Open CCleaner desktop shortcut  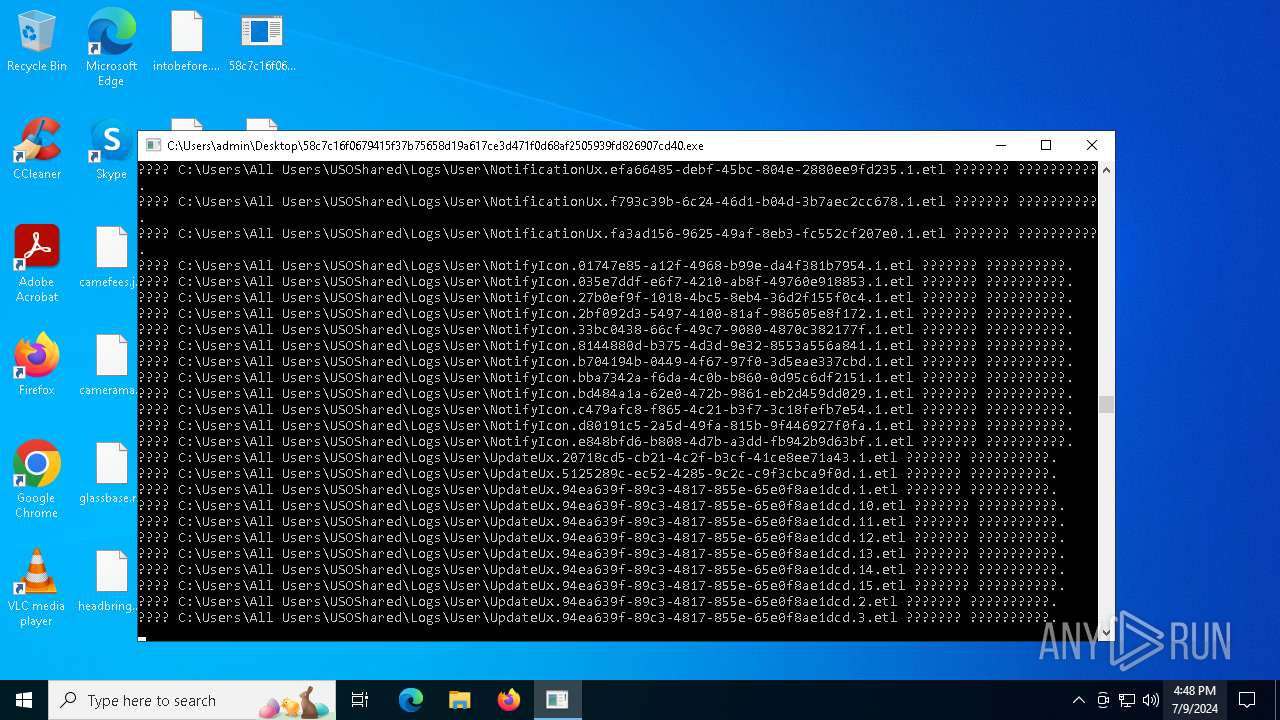coord(37,149)
